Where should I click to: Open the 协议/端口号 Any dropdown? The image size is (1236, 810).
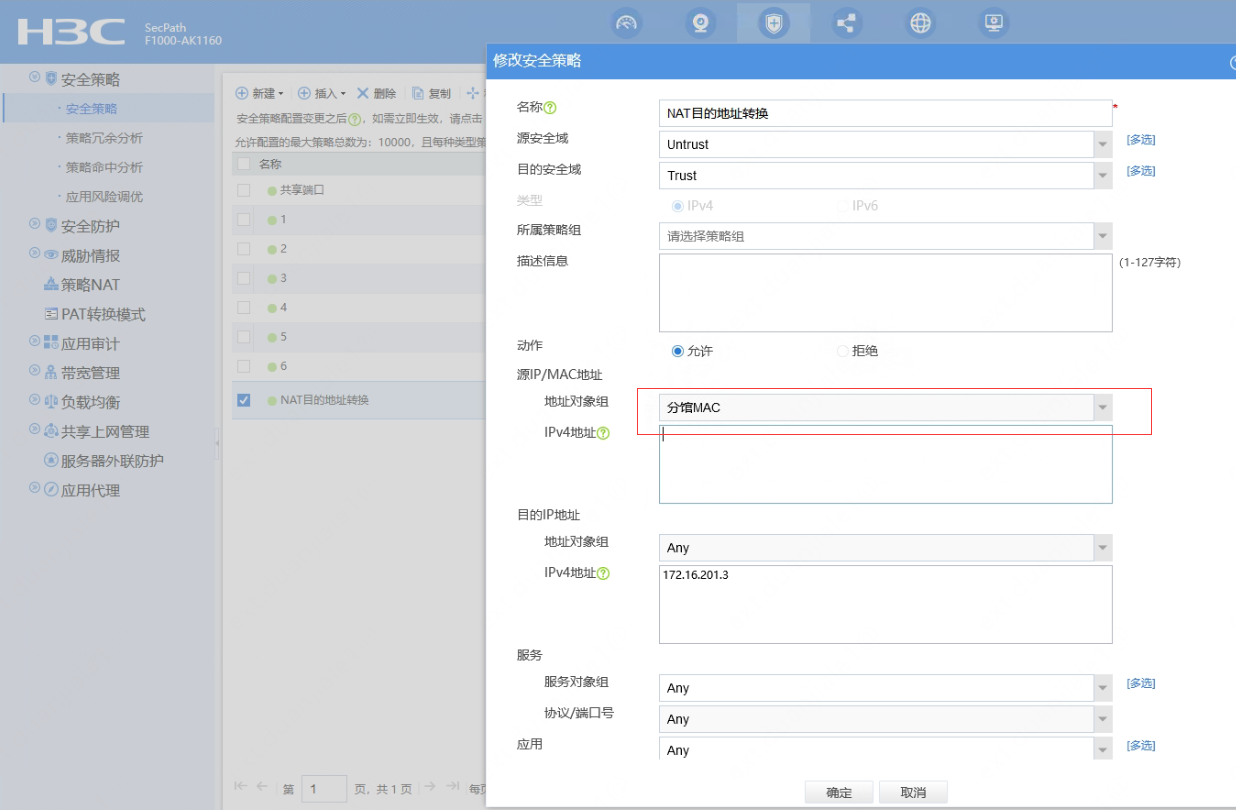coord(1102,719)
